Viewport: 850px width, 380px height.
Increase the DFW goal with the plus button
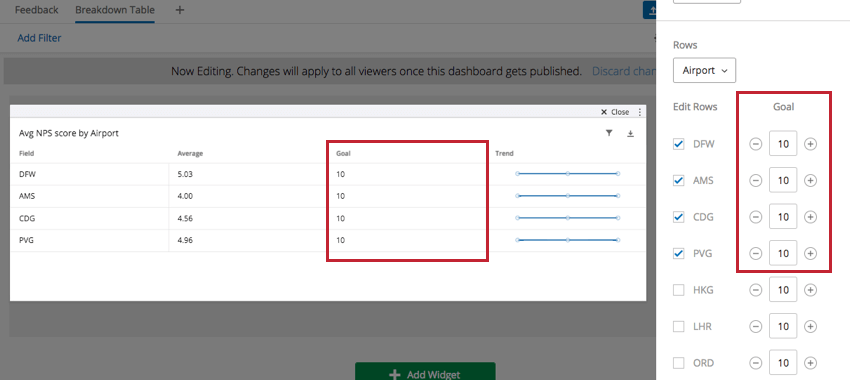(810, 144)
